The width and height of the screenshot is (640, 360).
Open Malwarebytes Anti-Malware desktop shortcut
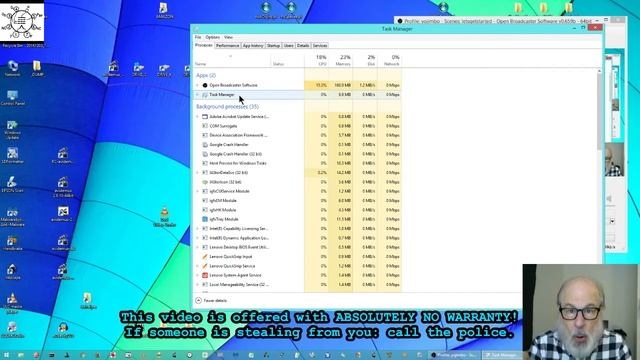(12, 217)
